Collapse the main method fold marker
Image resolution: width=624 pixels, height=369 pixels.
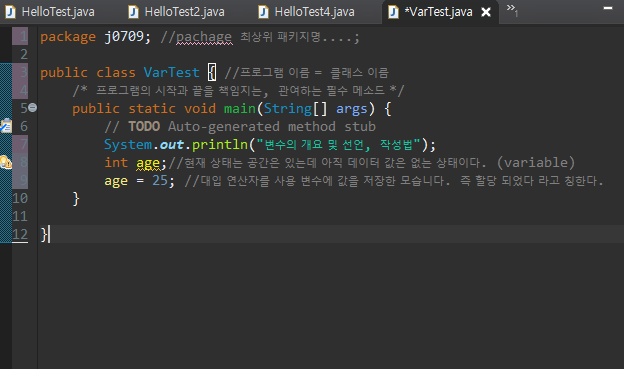33,107
